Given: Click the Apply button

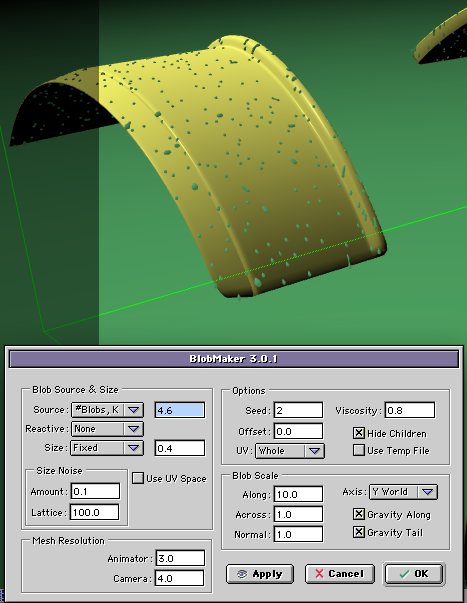Looking at the screenshot, I should (x=260, y=574).
